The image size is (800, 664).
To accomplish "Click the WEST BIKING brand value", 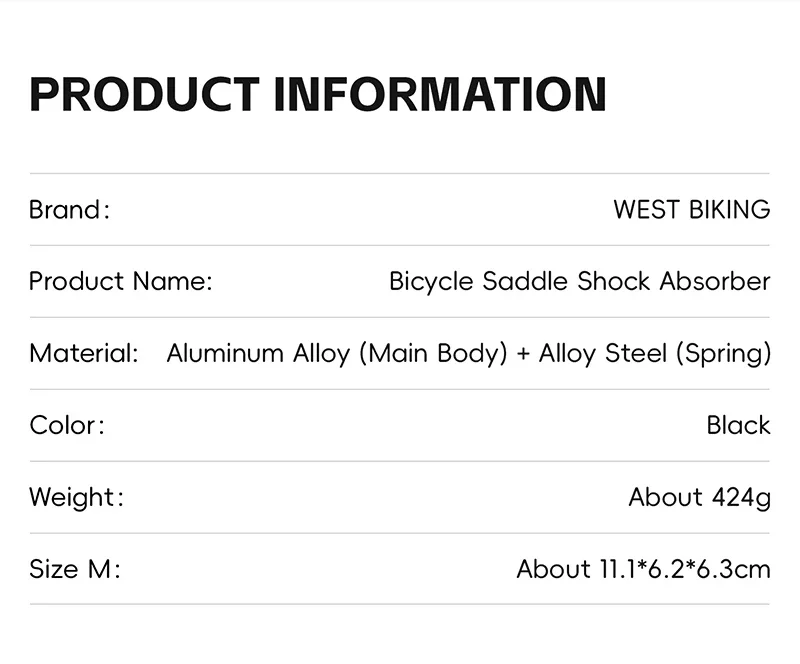I will pos(692,210).
